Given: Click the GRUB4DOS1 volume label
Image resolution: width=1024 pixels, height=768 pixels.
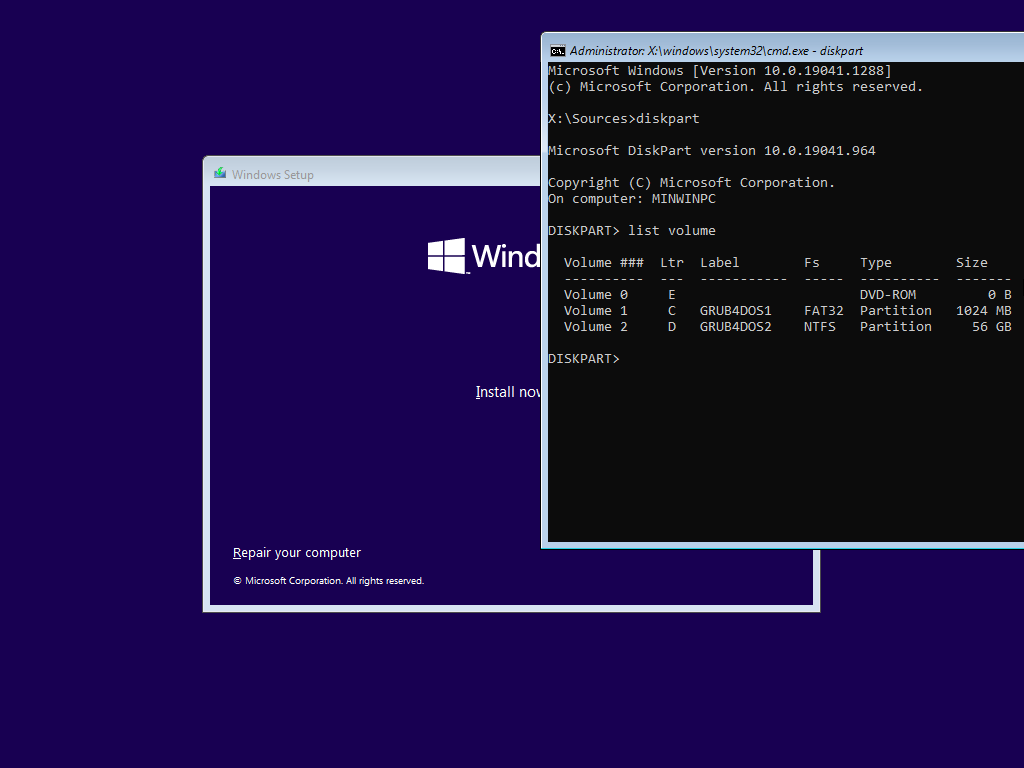Looking at the screenshot, I should tap(736, 311).
